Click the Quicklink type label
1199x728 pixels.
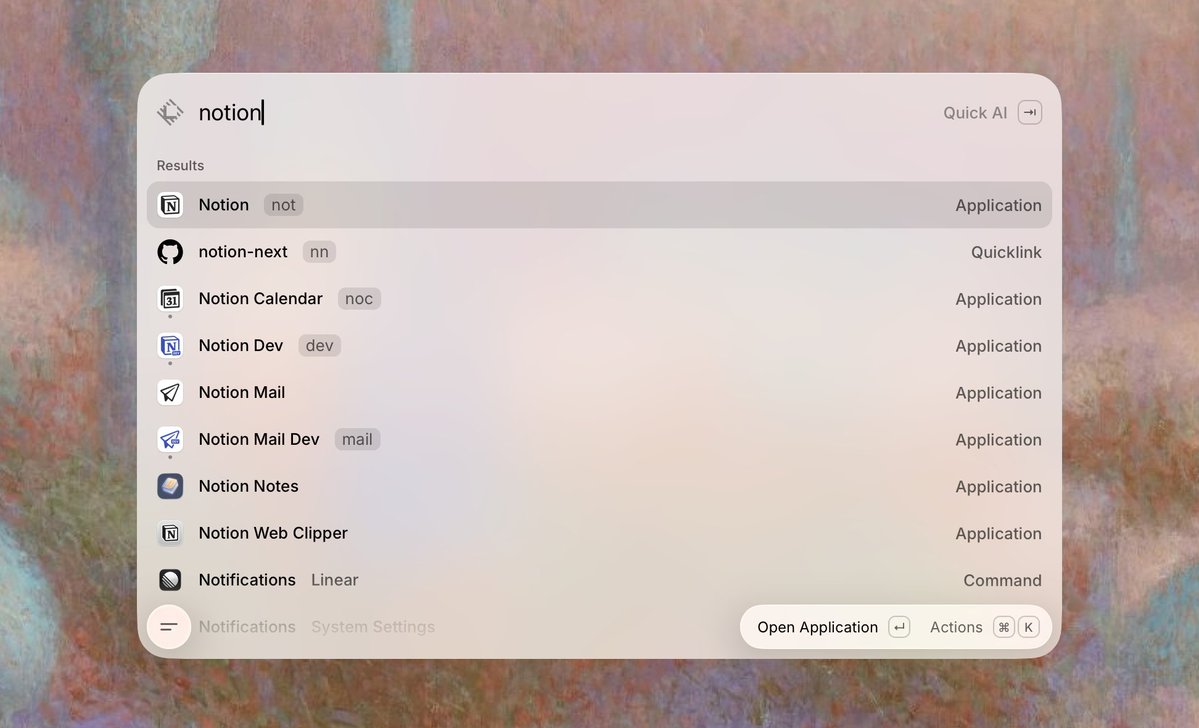pos(1006,252)
